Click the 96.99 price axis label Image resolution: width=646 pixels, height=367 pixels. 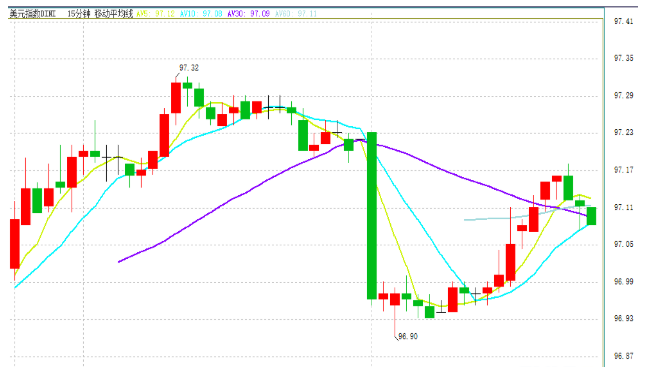[x=623, y=281]
